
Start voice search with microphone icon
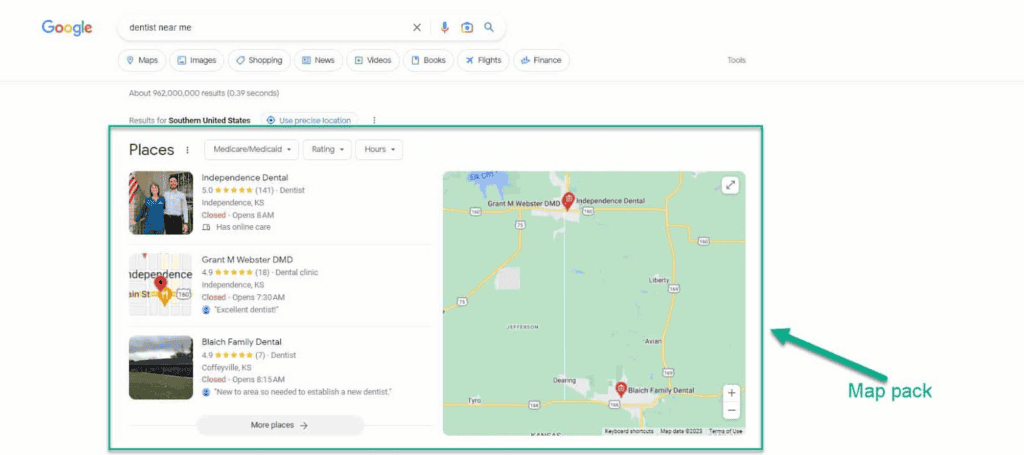(x=445, y=28)
